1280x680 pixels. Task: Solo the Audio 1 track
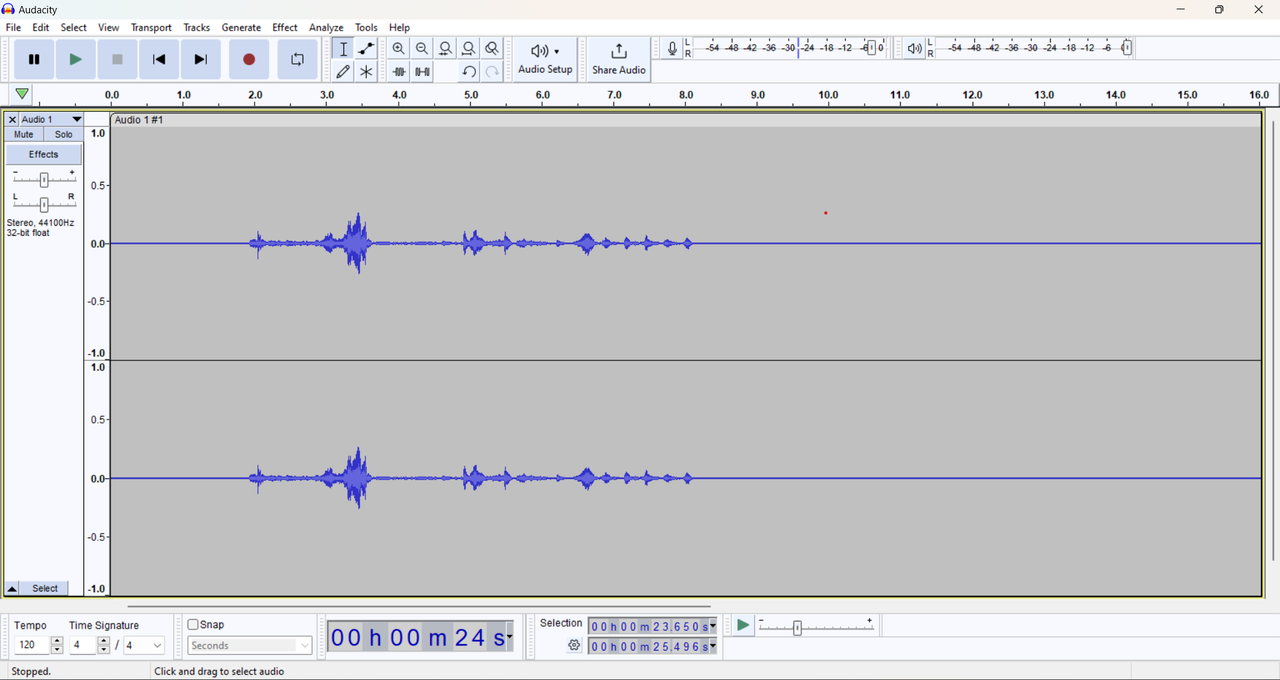coord(64,134)
